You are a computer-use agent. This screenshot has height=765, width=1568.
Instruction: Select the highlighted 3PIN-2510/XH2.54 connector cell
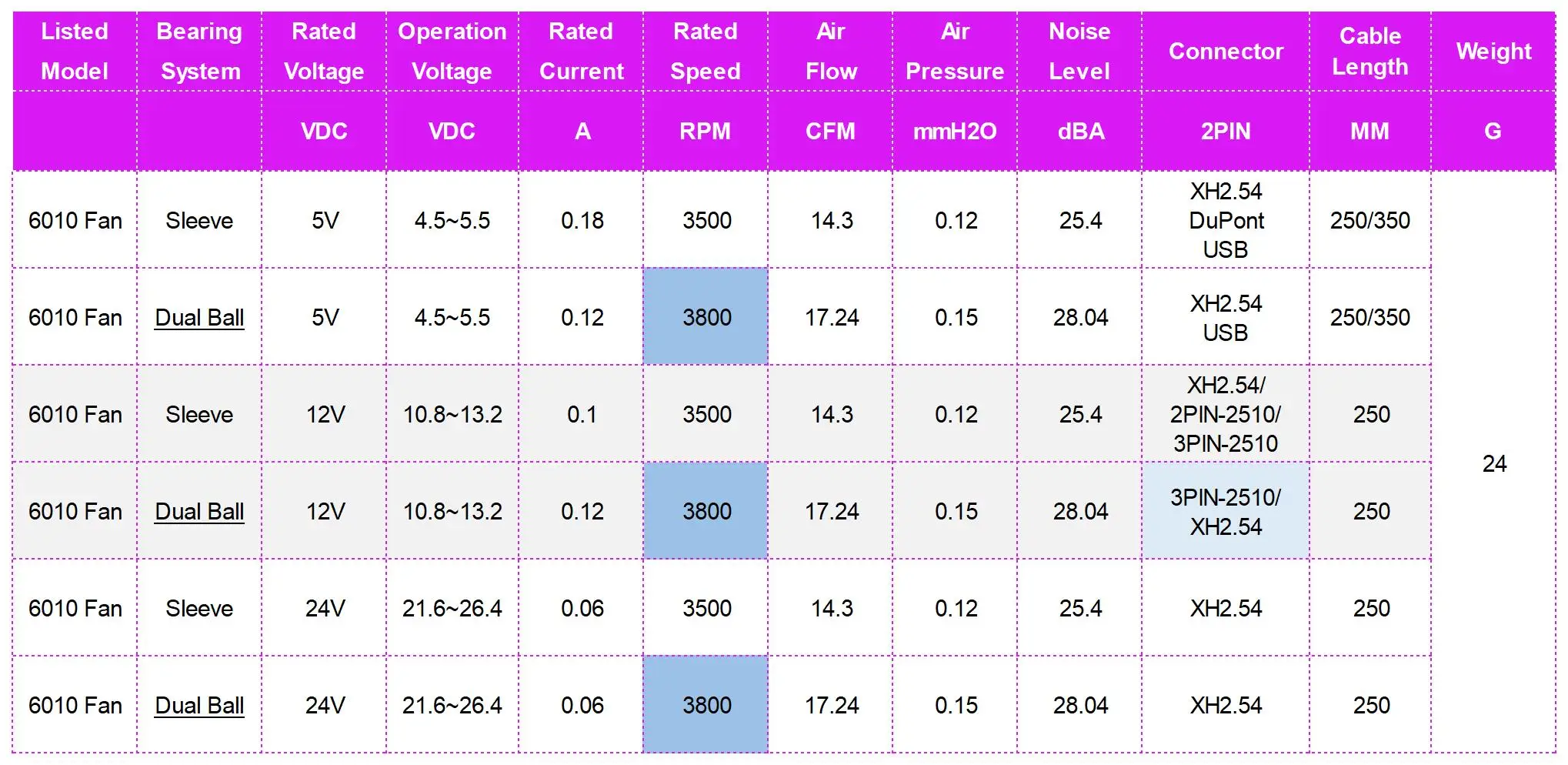point(1226,511)
